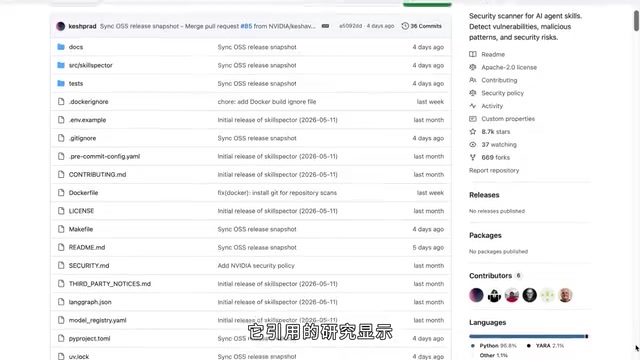This screenshot has width=640, height=360.
Task: Open README.md file
Action: pos(87,247)
